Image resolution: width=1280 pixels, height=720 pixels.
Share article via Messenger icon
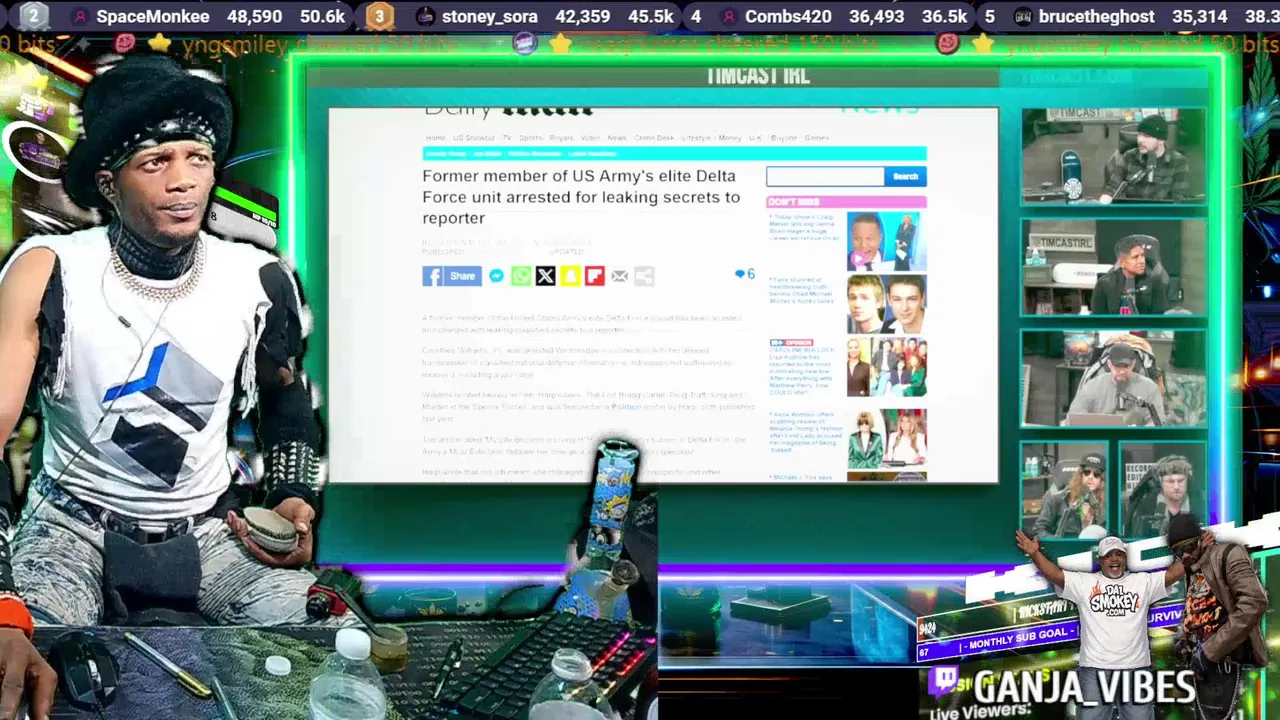pos(497,276)
